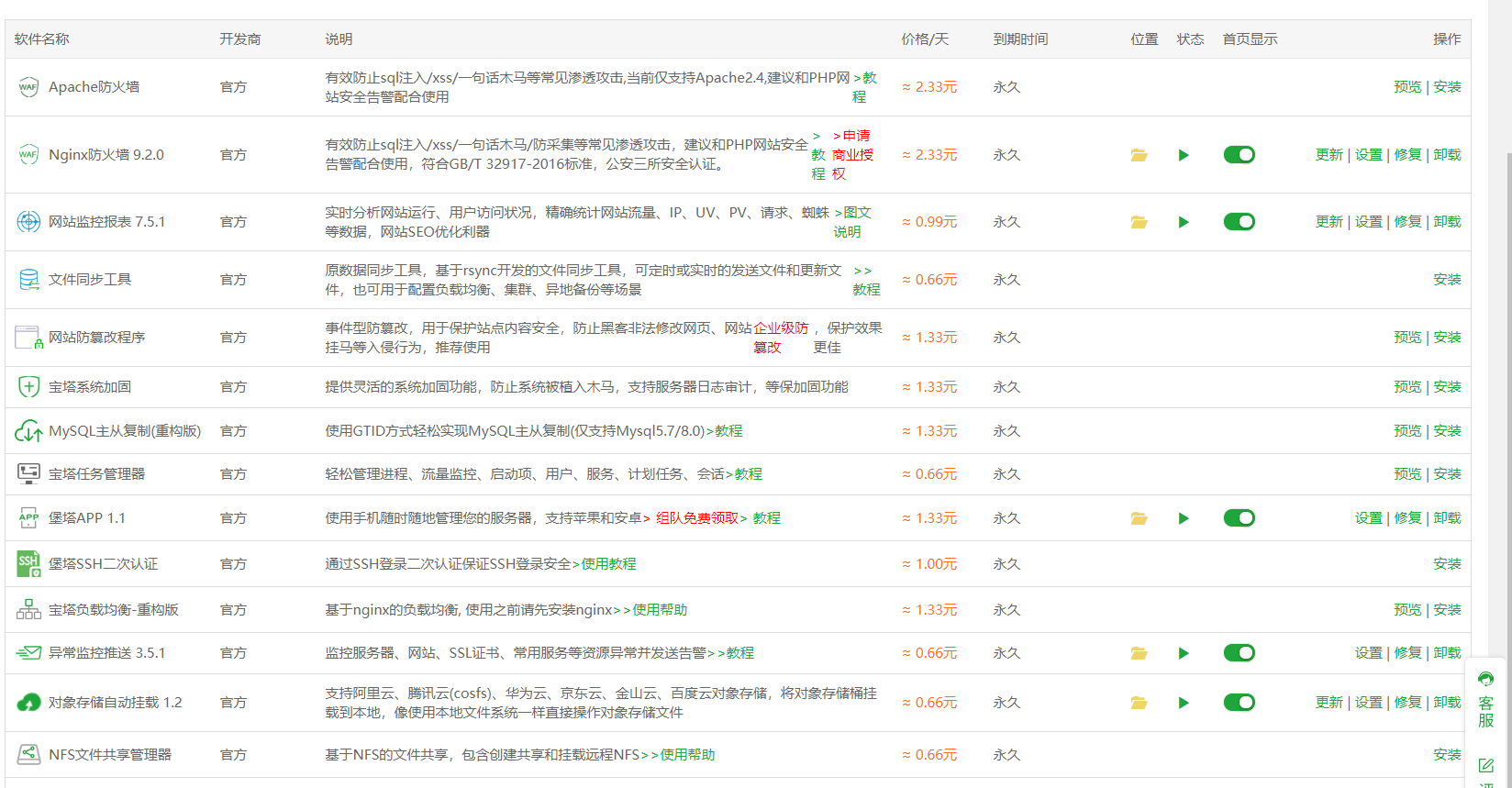This screenshot has height=788, width=1512.
Task: Click the 对象存储自动挂载 cloud icon
Action: [28, 703]
